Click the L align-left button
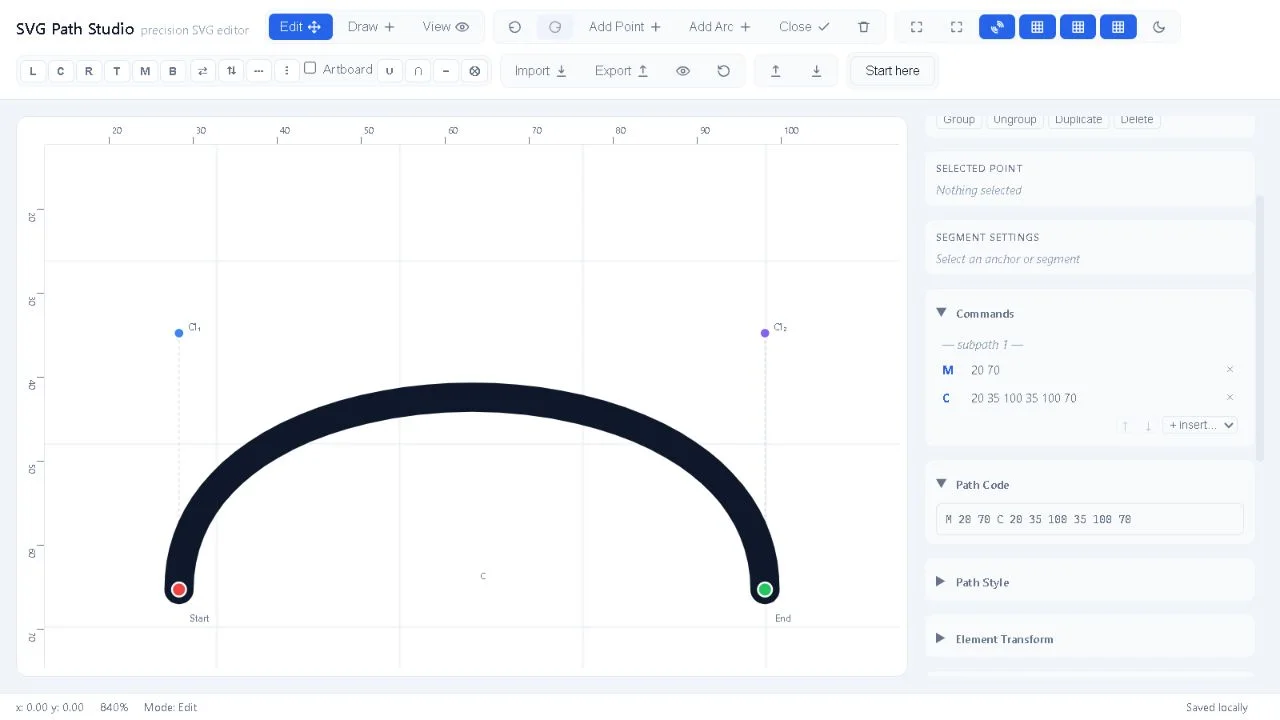1280x720 pixels. pyautogui.click(x=33, y=71)
